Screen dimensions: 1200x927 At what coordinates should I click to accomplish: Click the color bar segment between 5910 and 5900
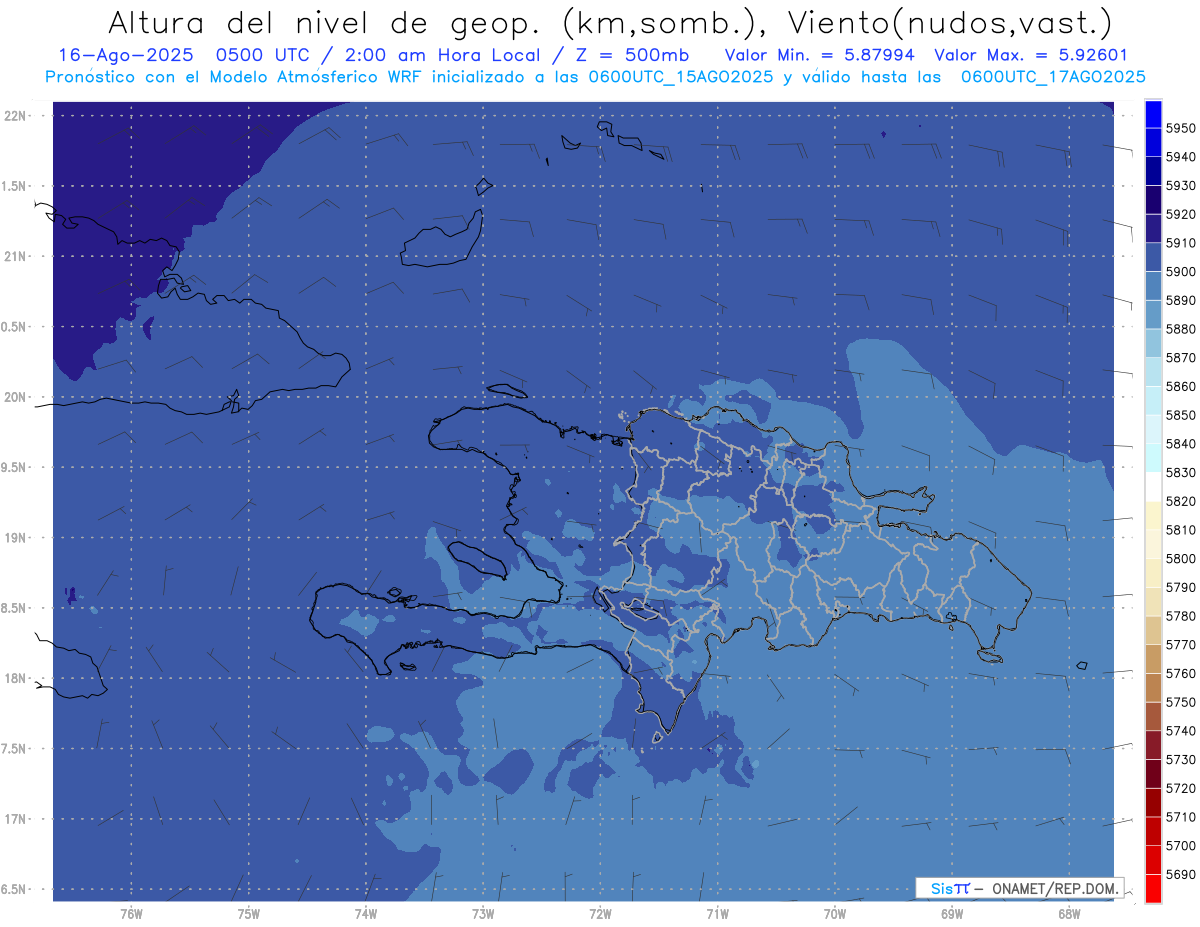point(1153,257)
